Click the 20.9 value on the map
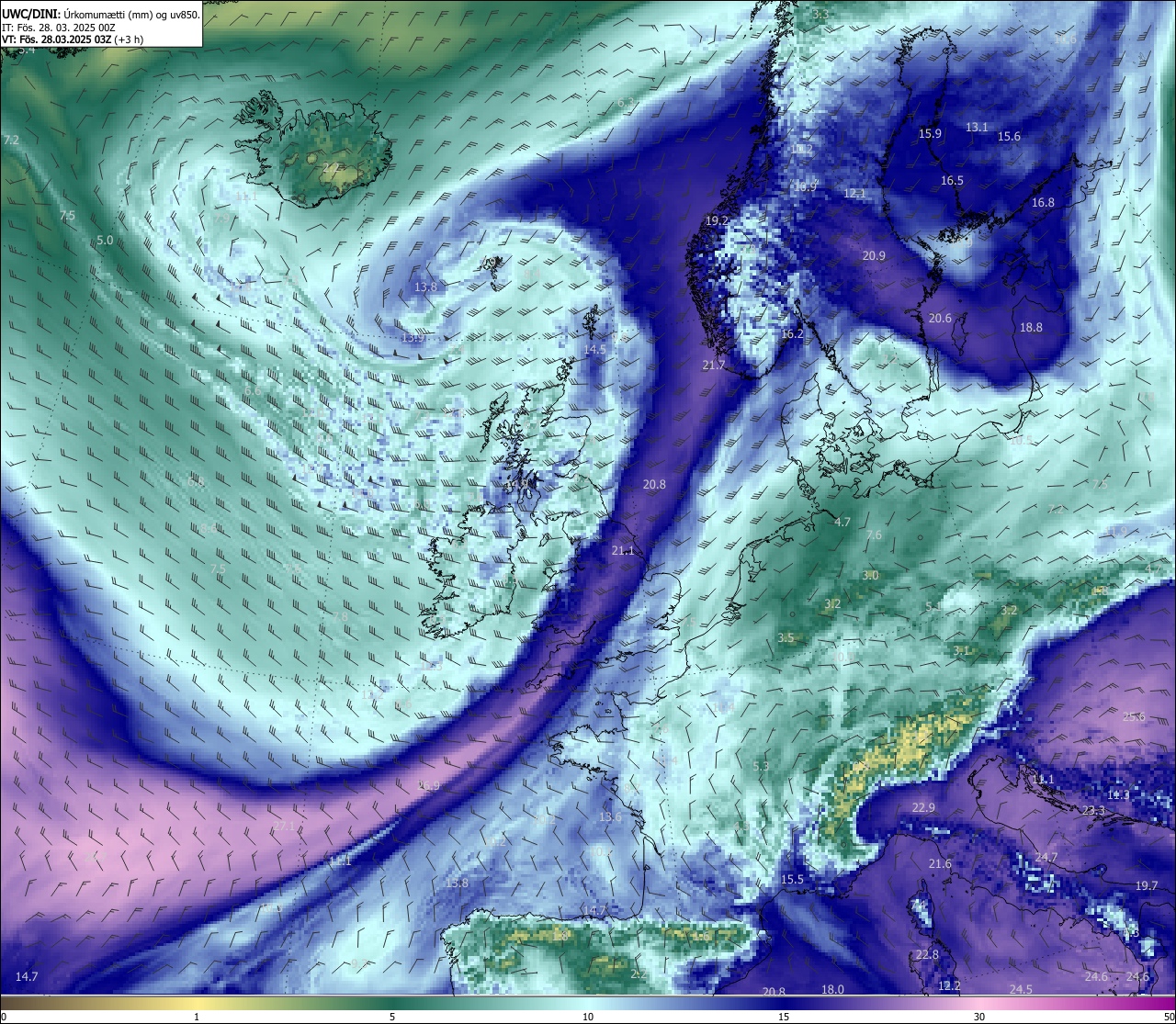The height and width of the screenshot is (1024, 1176). coord(874,255)
